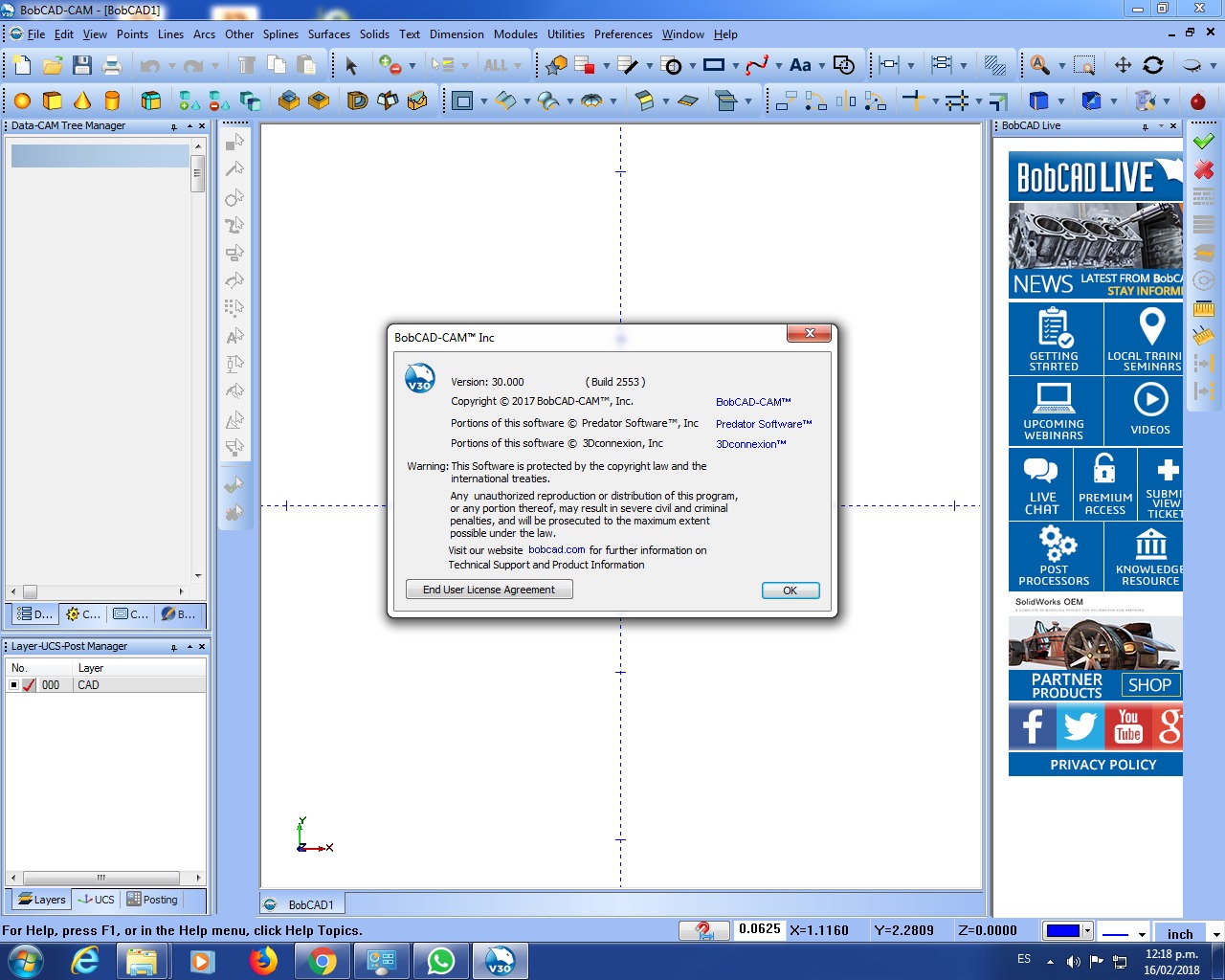Activate the Zoom Window tool
Viewport: 1225px width, 980px height.
[1084, 65]
